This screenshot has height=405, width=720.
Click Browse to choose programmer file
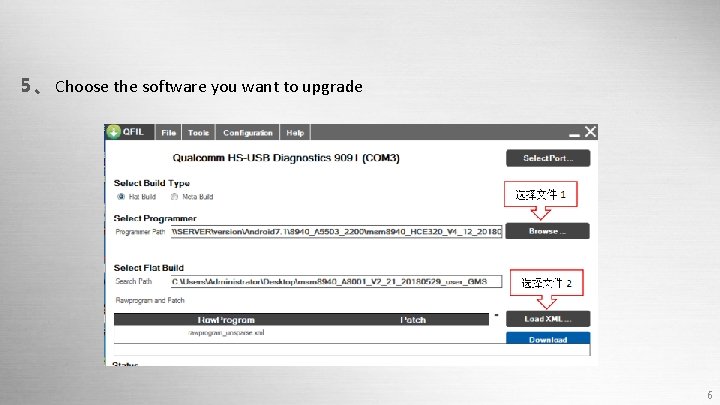coord(547,231)
